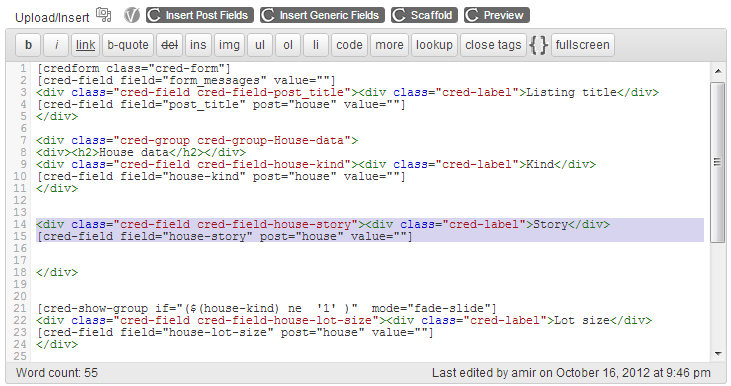The width and height of the screenshot is (731, 386).
Task: Open the Scaffold button
Action: pos(424,15)
